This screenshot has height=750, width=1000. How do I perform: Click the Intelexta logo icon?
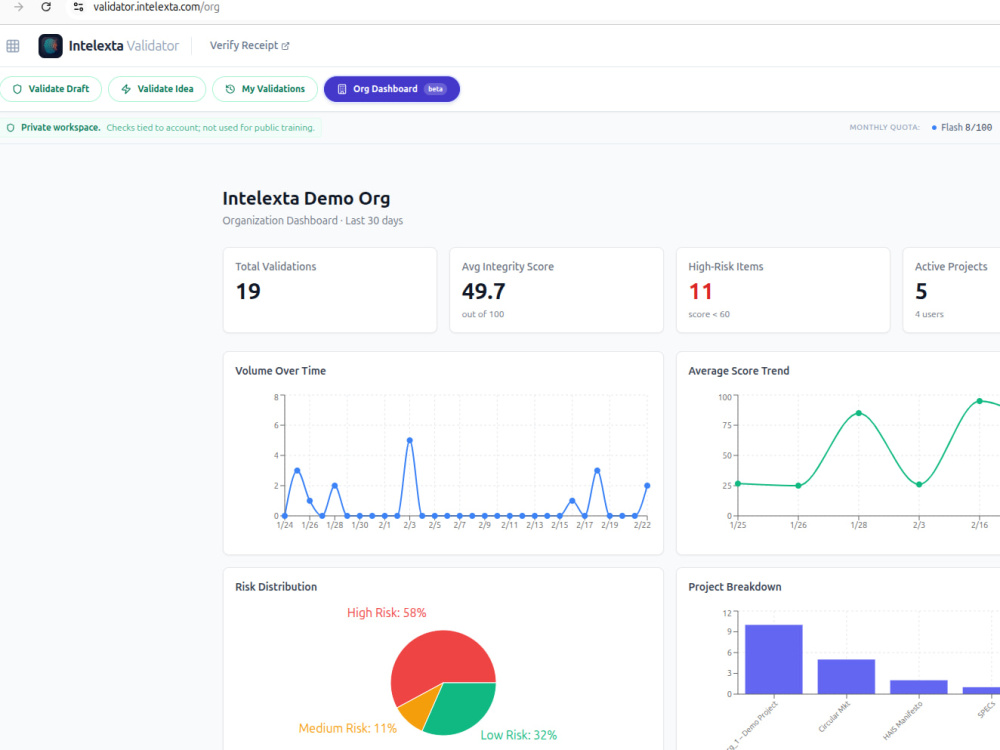(50, 46)
